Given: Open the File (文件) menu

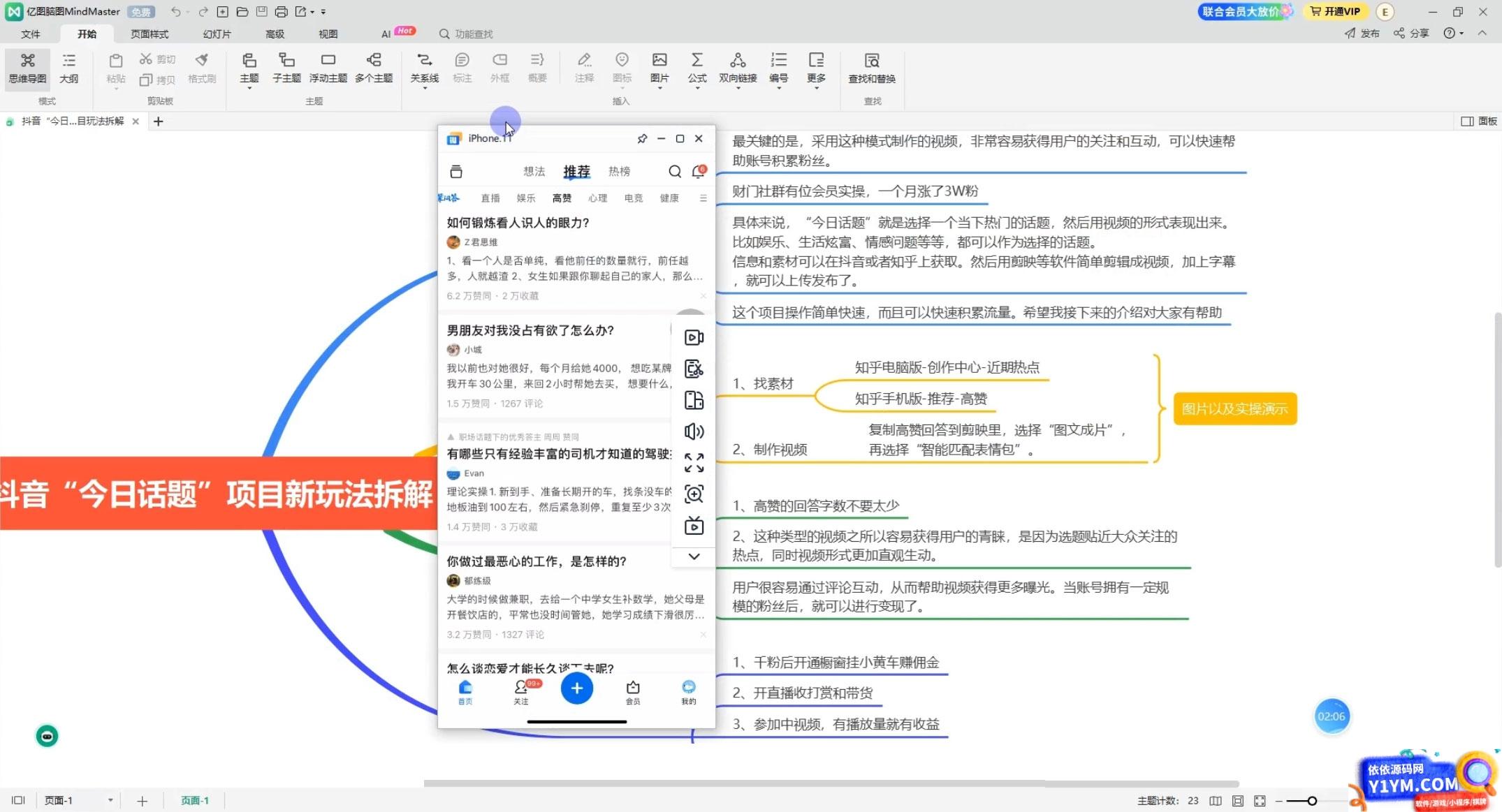Looking at the screenshot, I should 31,34.
